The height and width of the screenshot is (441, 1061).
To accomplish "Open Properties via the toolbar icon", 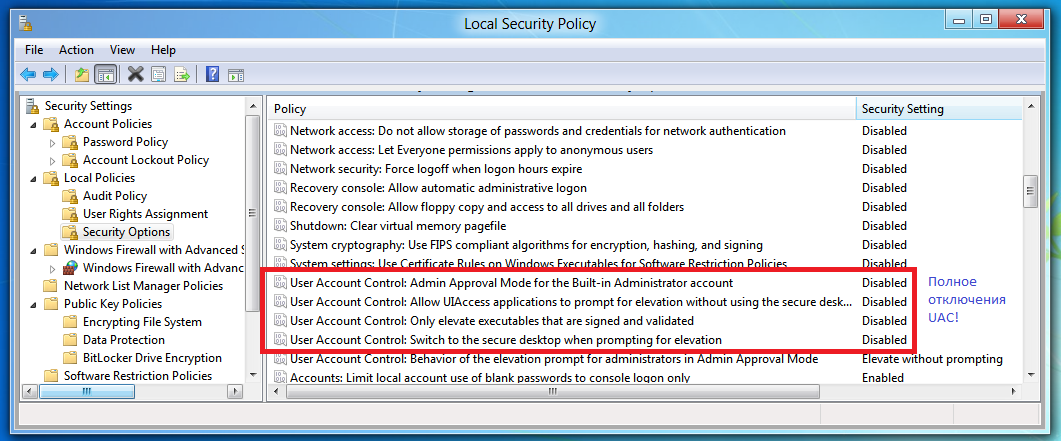I will pyautogui.click(x=159, y=74).
